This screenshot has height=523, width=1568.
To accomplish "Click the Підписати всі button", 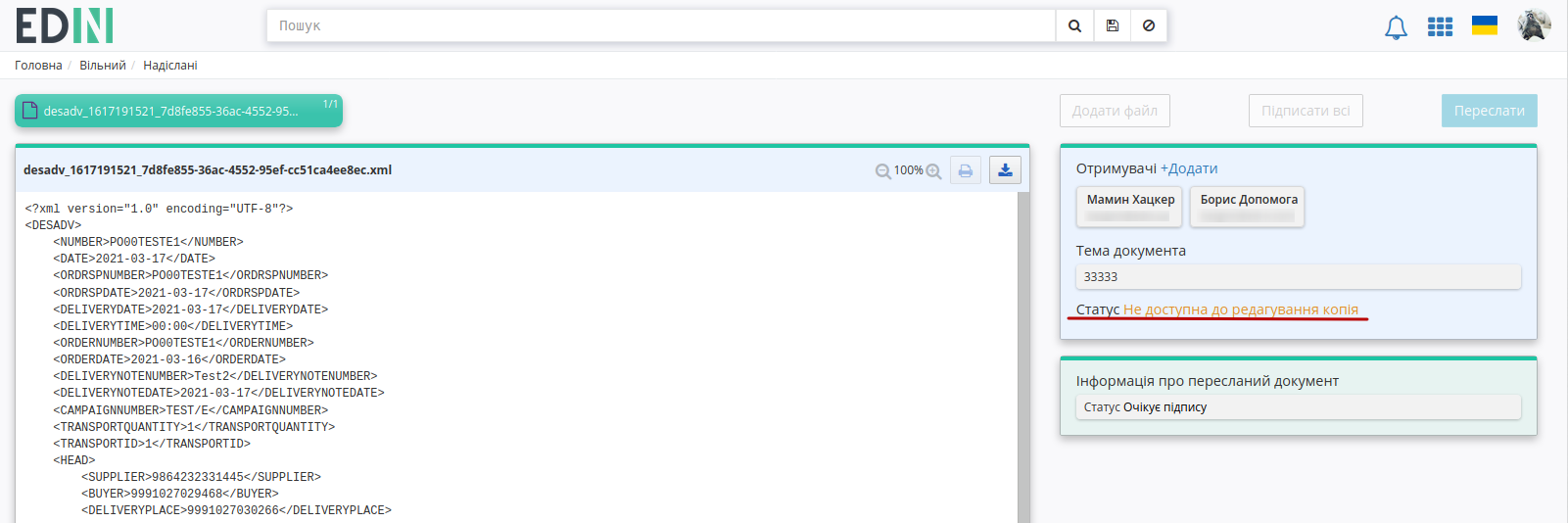I will [1306, 111].
